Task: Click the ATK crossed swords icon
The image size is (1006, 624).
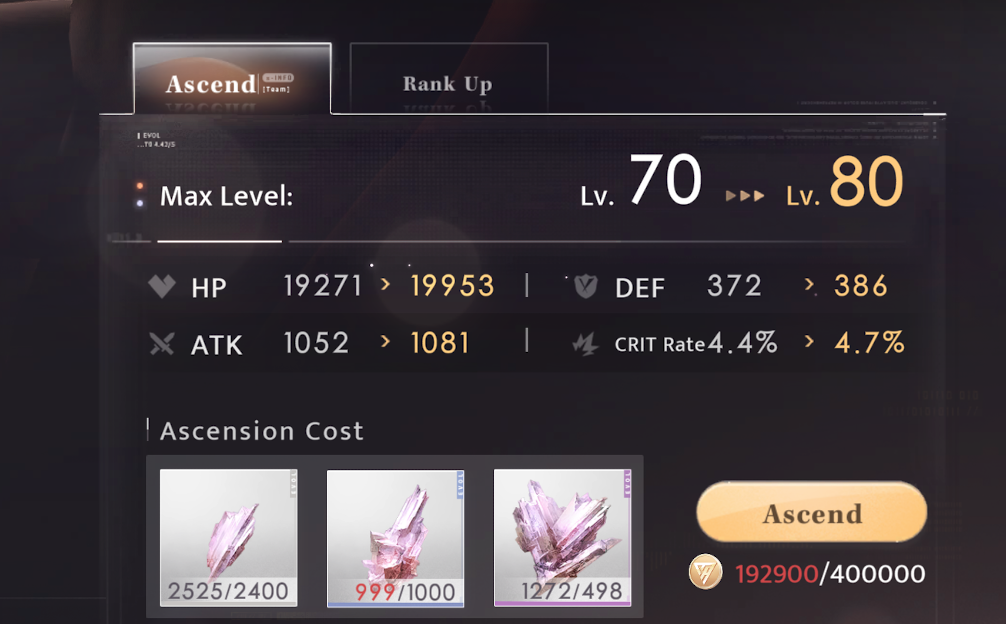Action: pos(162,344)
